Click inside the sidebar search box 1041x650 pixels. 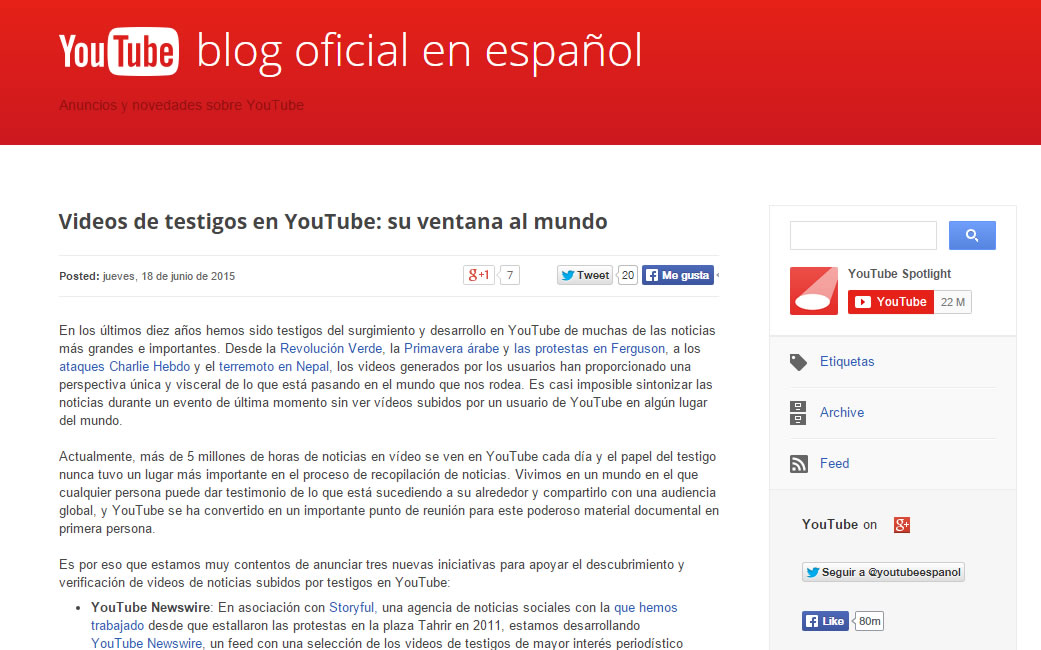coord(862,234)
